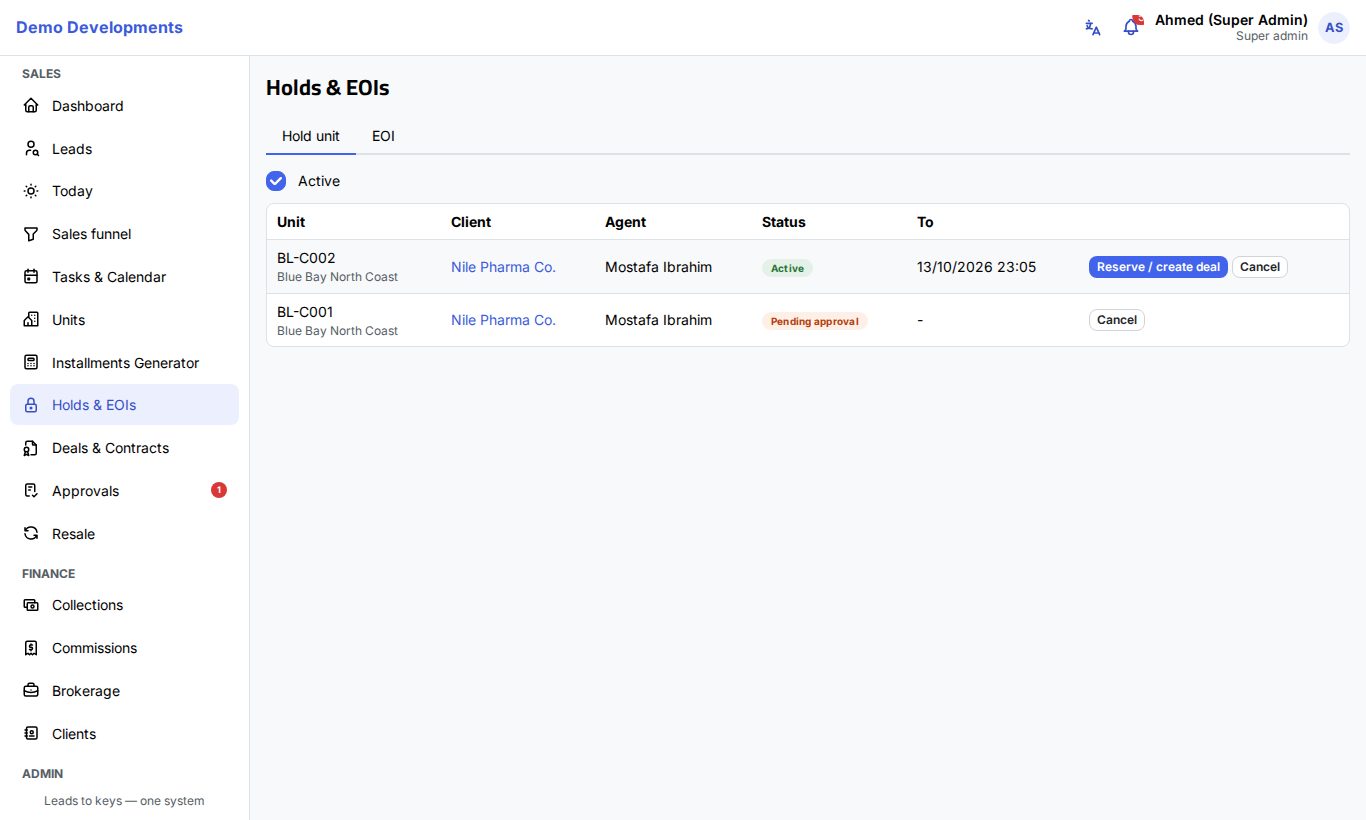Screen dimensions: 1366x820
Task: Open Nile Pharma Co. link in BL-C002 row
Action: pyautogui.click(x=503, y=267)
